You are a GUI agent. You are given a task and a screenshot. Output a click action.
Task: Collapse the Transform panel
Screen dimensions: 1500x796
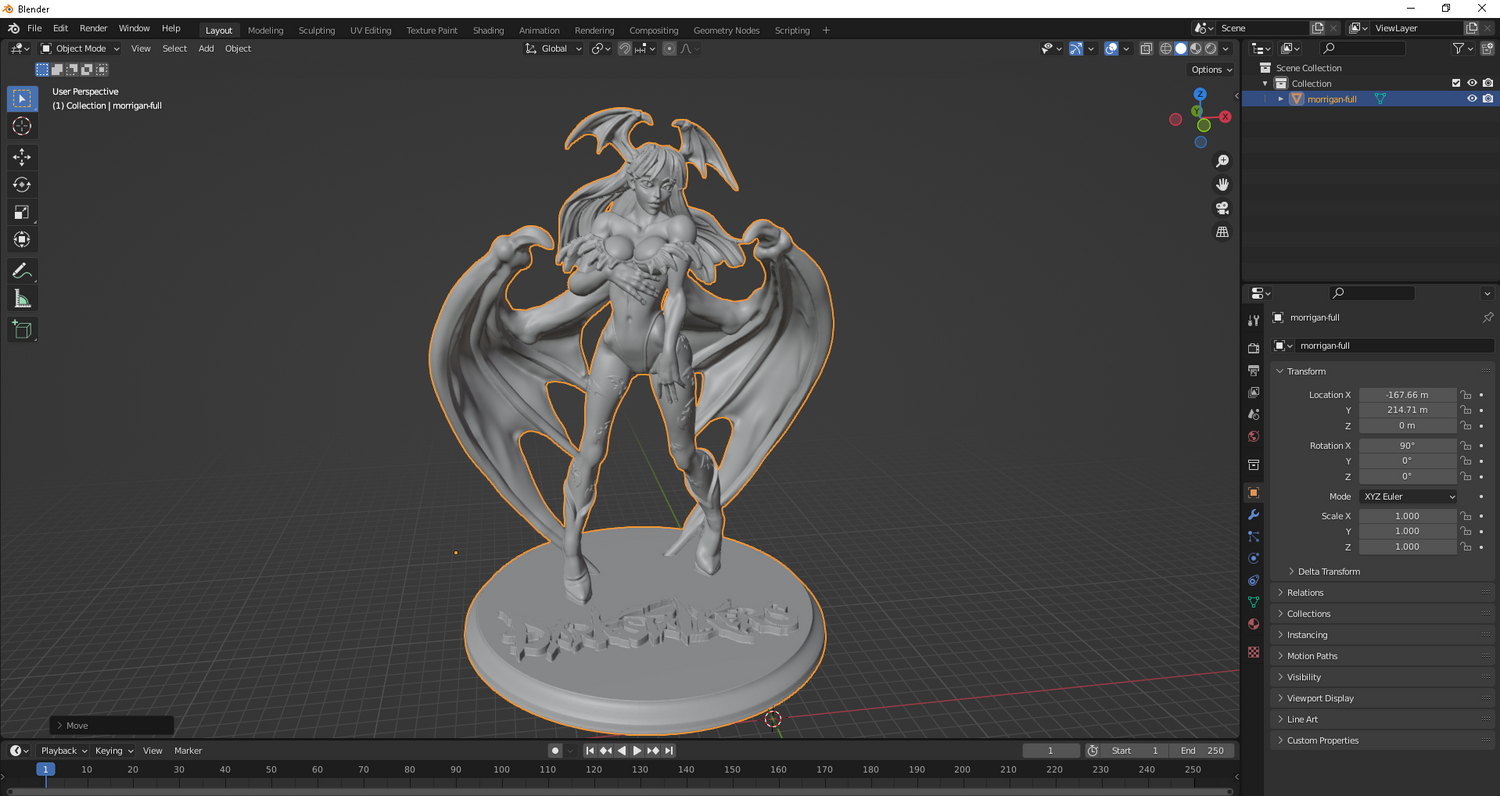(x=1306, y=371)
